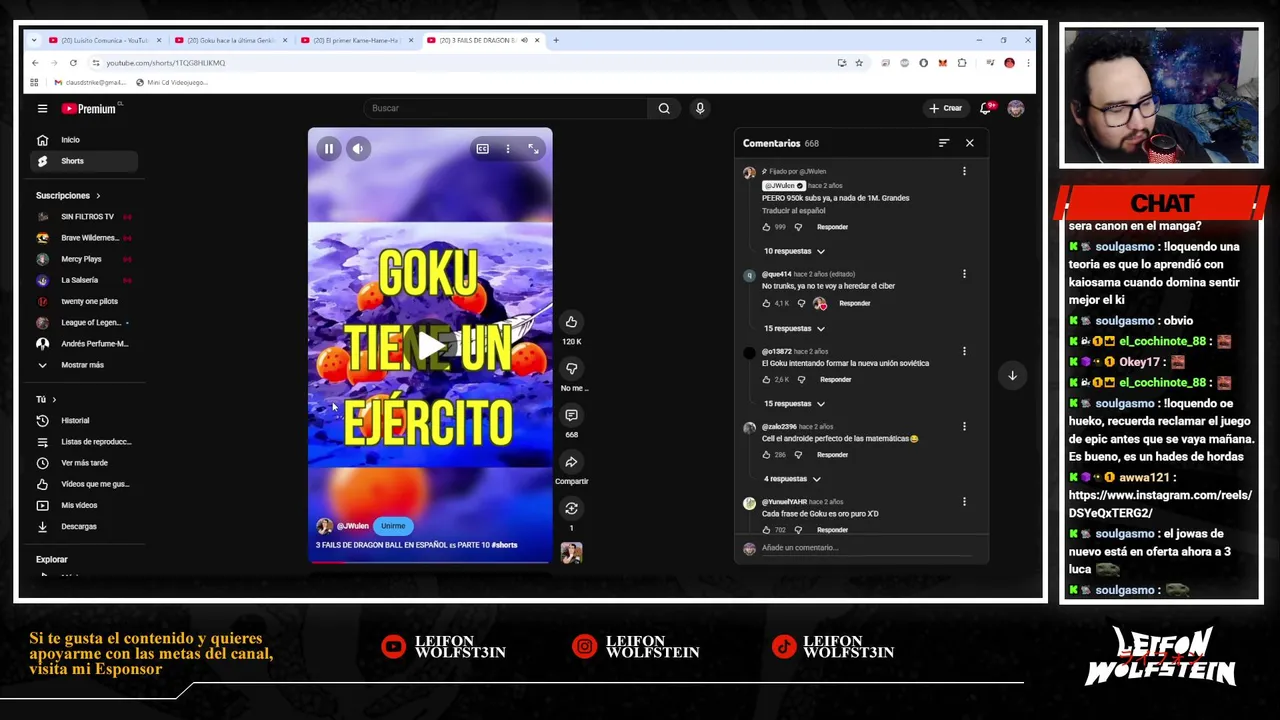Click Responder on @que414 comment
This screenshot has height=720, width=1280.
pos(854,303)
